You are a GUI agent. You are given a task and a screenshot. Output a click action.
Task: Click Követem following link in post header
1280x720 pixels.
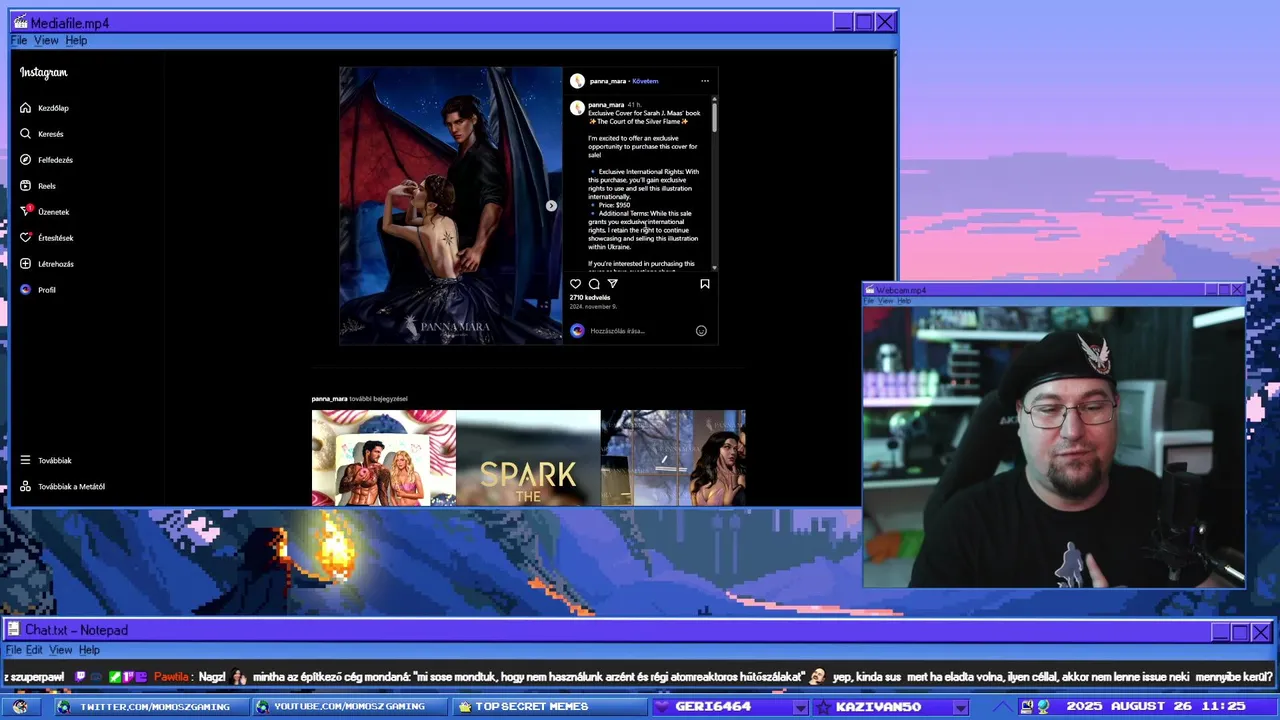coord(646,81)
